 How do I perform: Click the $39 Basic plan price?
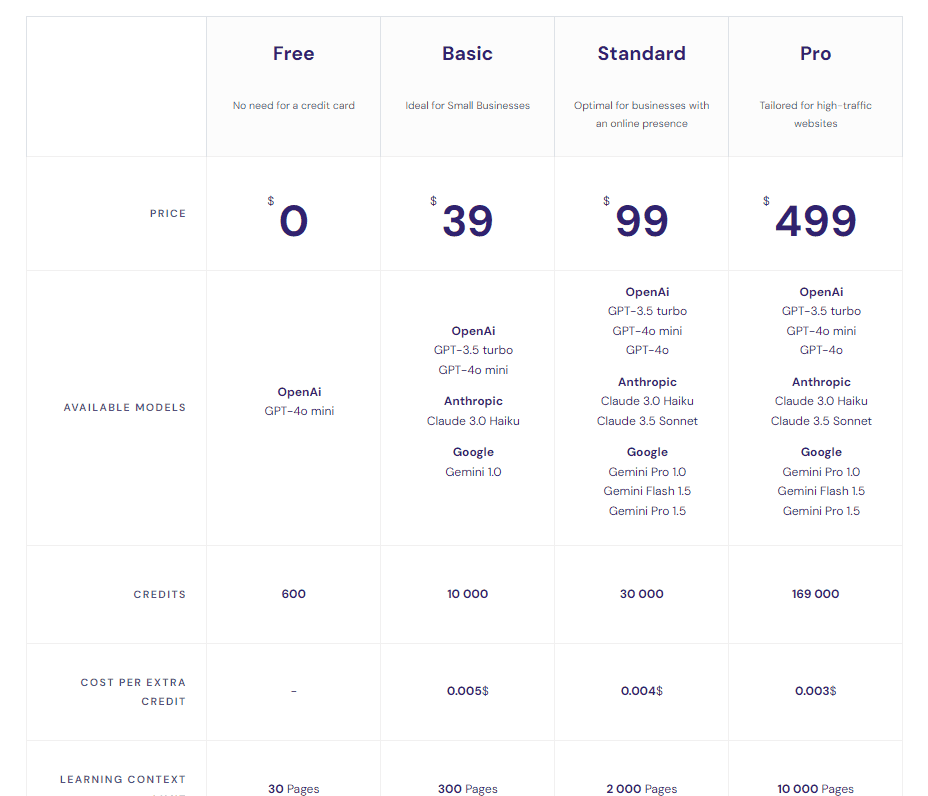coord(467,219)
